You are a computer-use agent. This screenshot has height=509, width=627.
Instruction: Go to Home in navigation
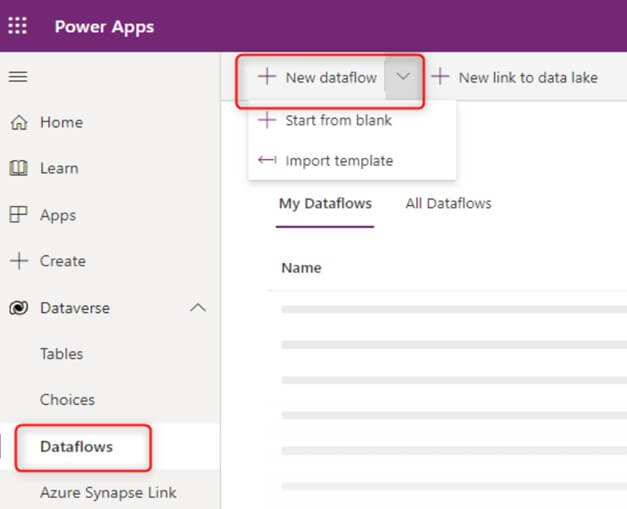click(62, 122)
